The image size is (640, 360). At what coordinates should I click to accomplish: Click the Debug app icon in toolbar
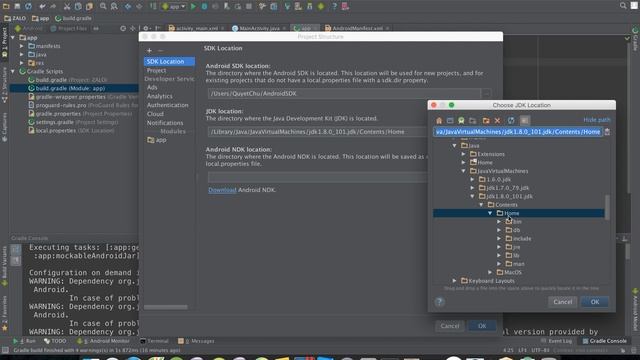[204, 6]
